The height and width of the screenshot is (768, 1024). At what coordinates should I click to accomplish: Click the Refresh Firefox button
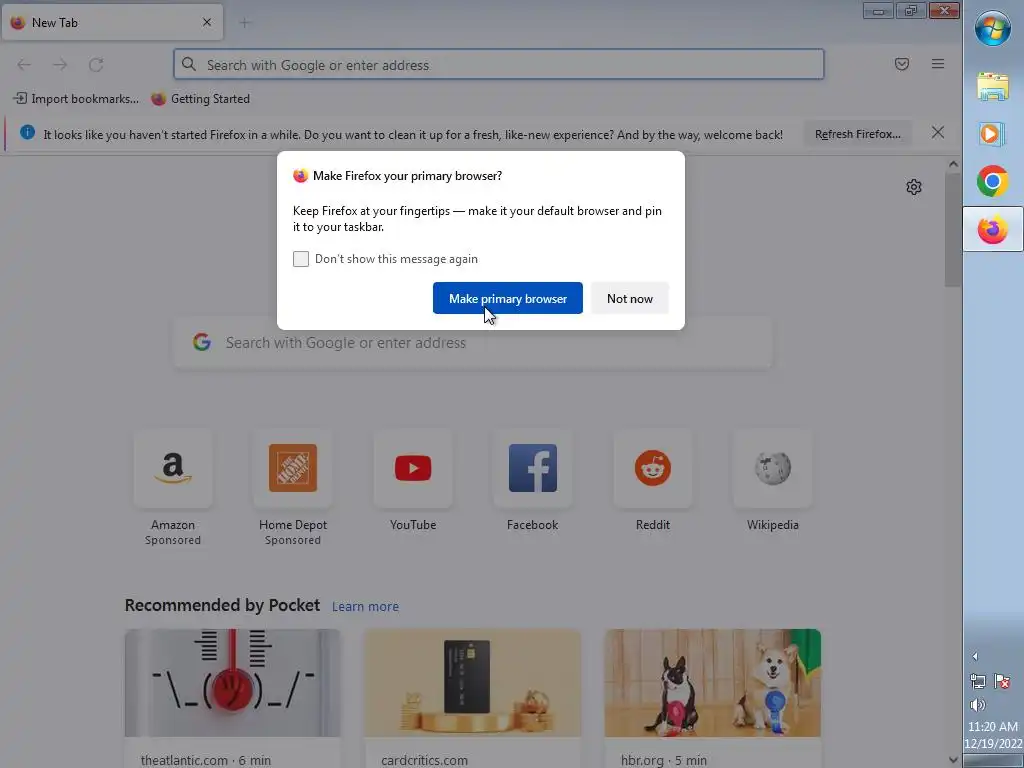857,134
